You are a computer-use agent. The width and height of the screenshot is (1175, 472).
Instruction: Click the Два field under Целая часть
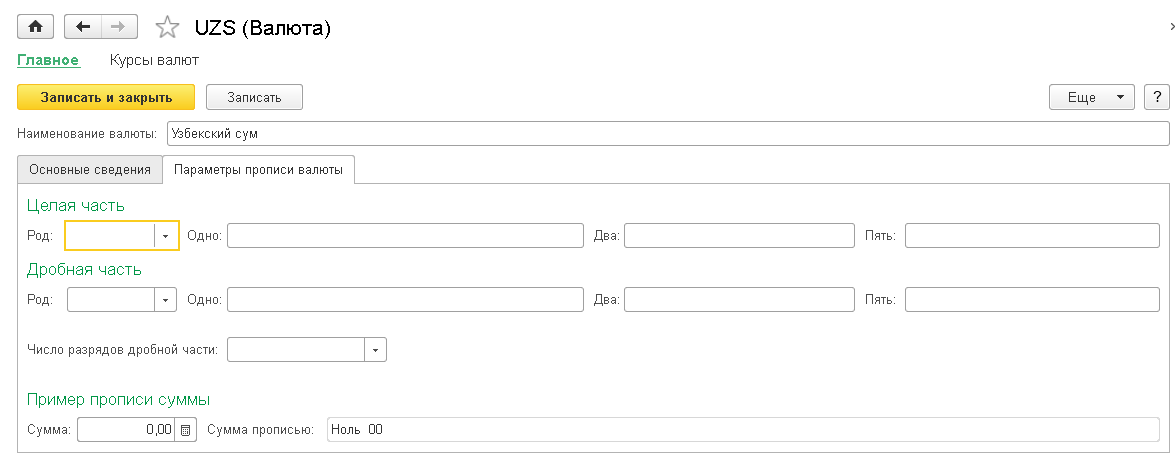[739, 235]
